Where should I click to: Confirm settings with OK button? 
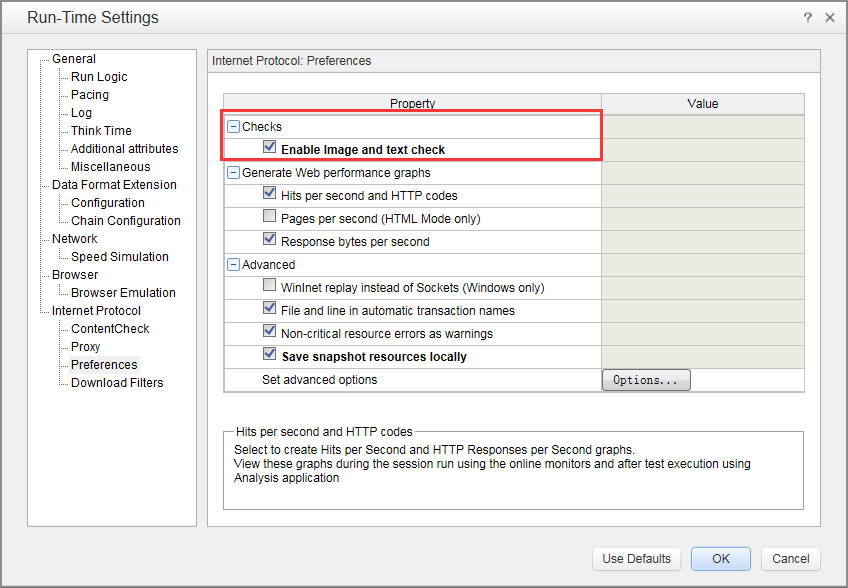click(x=721, y=559)
